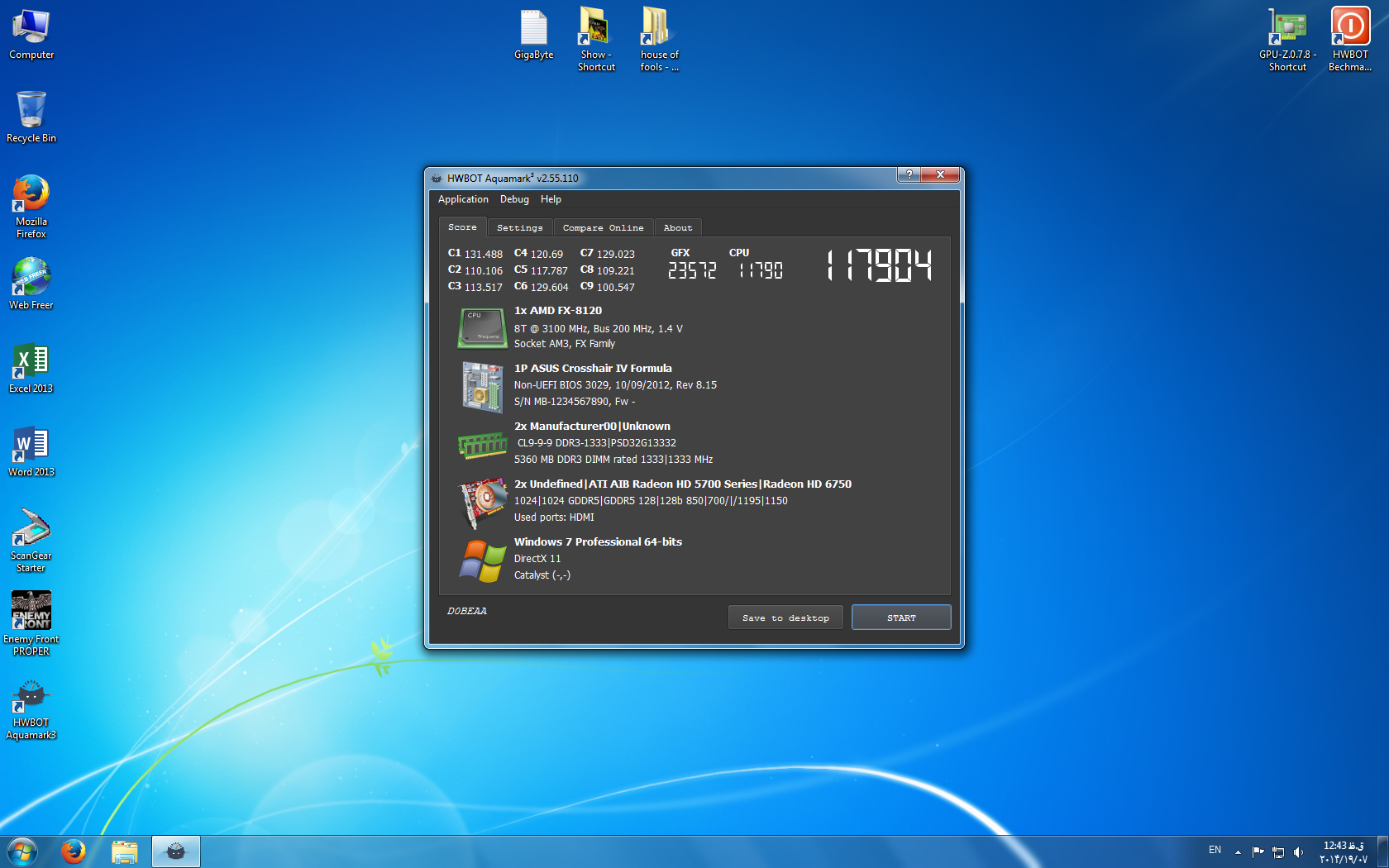The image size is (1389, 868).
Task: Click the Windows logo icon in Aquamark
Action: click(x=483, y=560)
